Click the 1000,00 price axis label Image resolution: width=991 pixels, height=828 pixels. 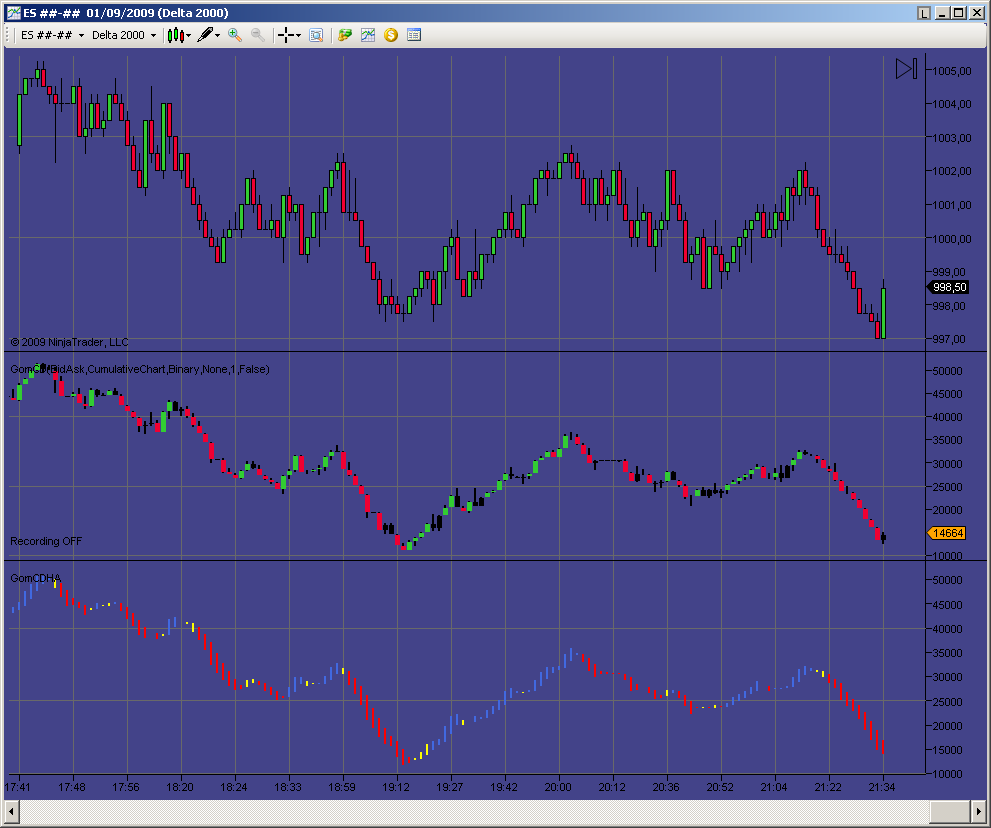tap(952, 239)
